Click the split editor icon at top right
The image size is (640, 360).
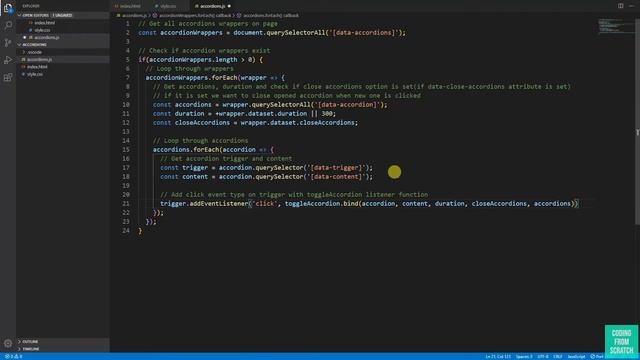coord(620,6)
